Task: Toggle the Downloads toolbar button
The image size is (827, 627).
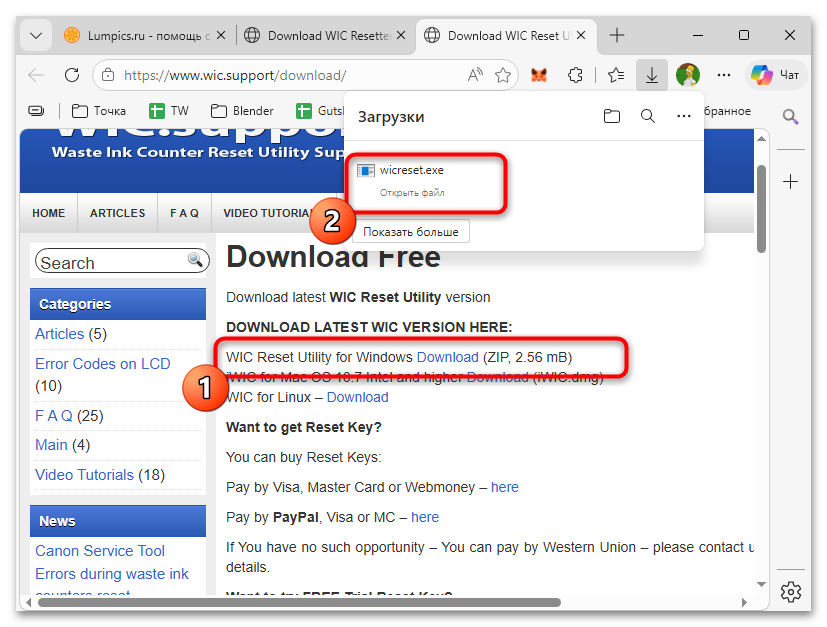Action: click(x=652, y=75)
